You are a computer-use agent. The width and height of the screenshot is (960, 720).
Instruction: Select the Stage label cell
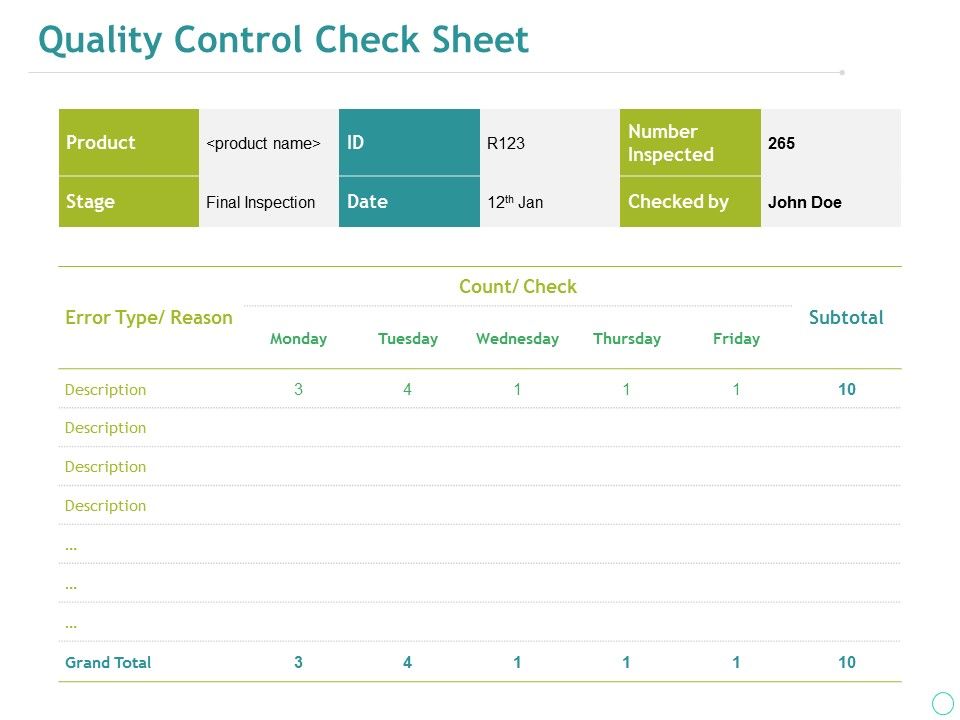pyautogui.click(x=129, y=202)
